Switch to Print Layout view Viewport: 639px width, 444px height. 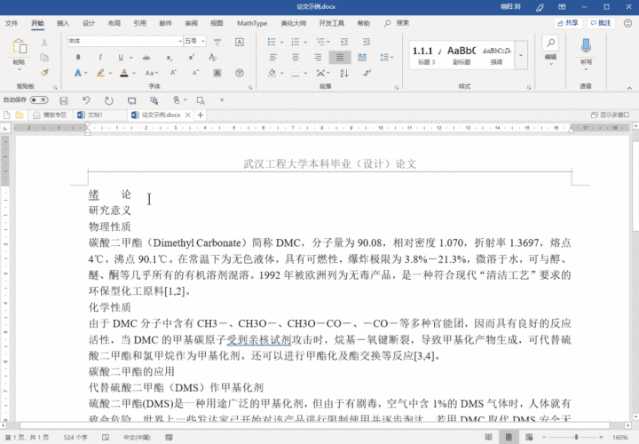509,437
